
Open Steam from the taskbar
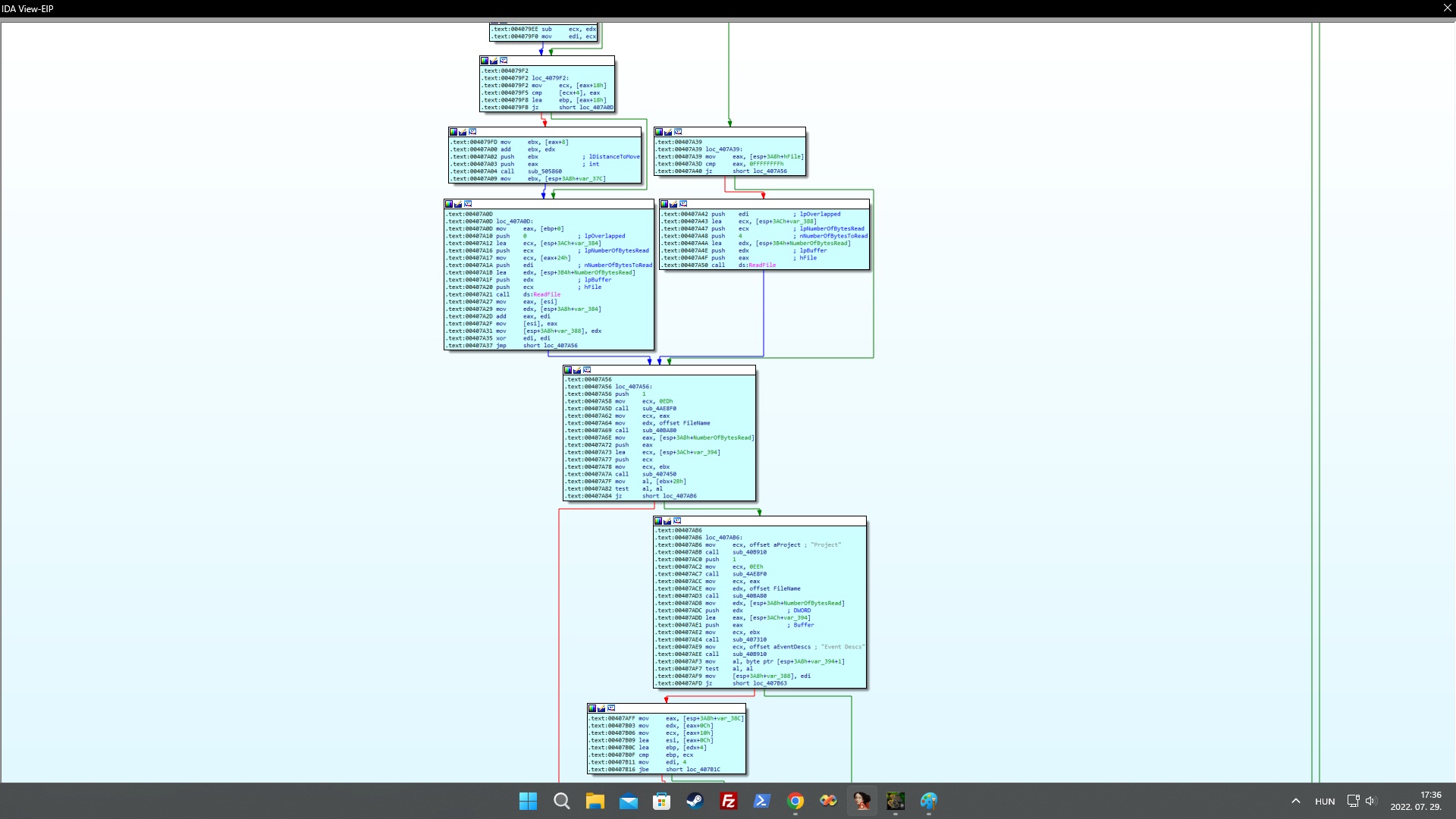point(695,802)
